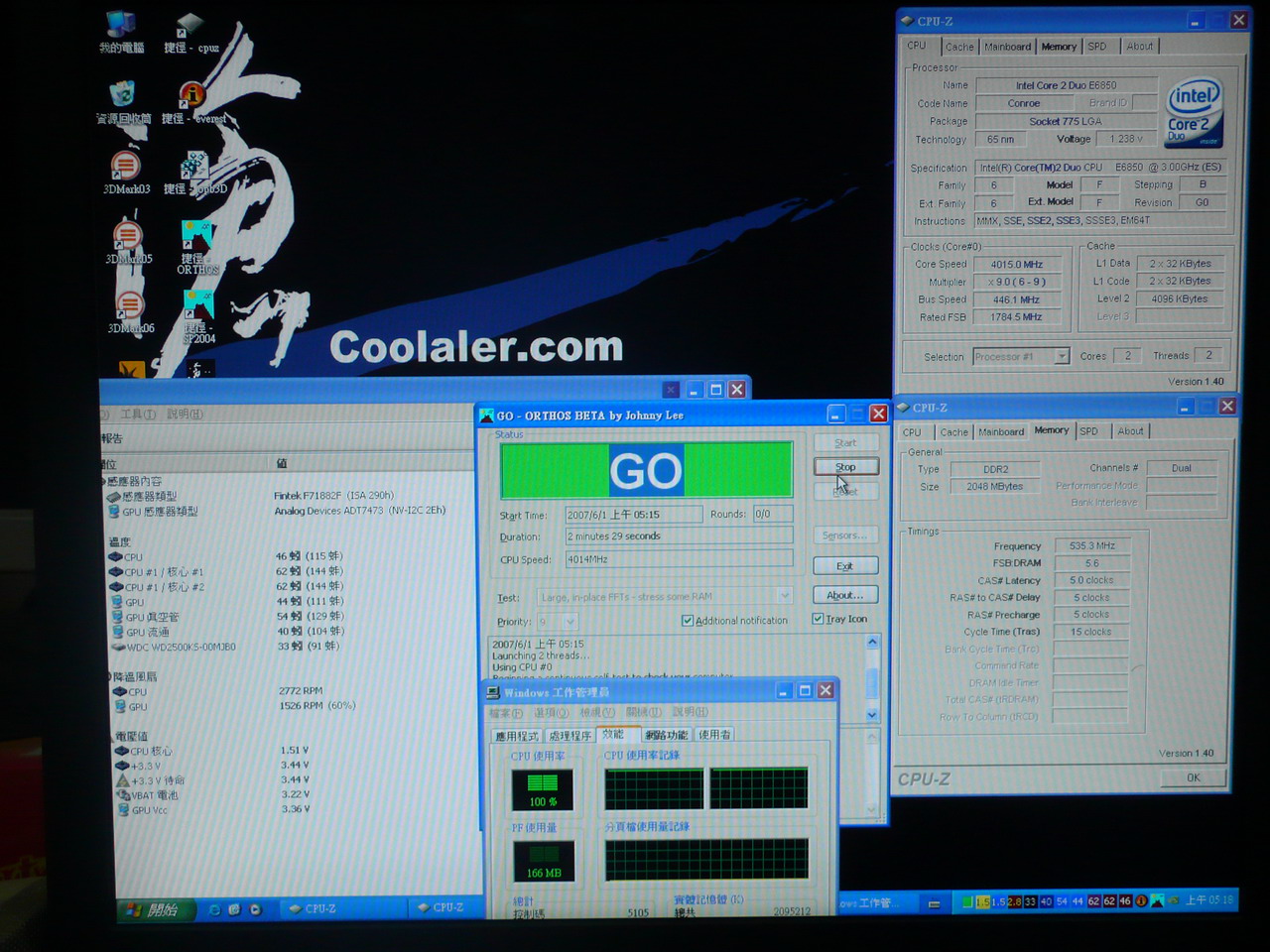Click the ORTHOS title bar icon
This screenshot has height=952, width=1270.
pos(486,416)
